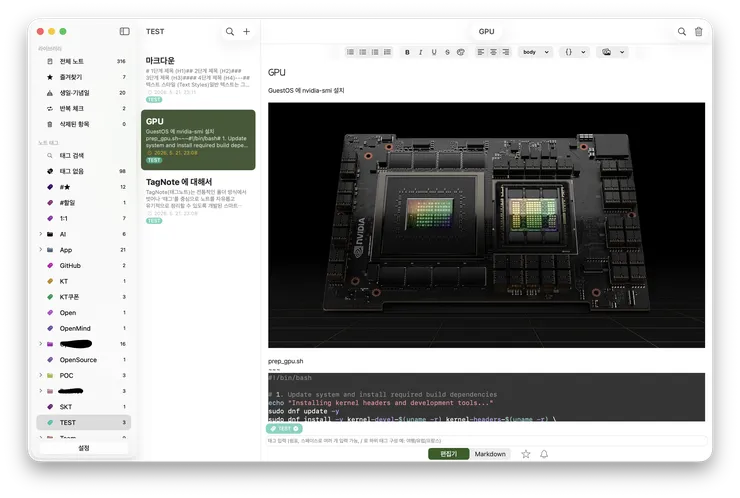This screenshot has width=740, height=498.
Task: Click the third list-style icon in toolbar
Action: click(x=375, y=52)
